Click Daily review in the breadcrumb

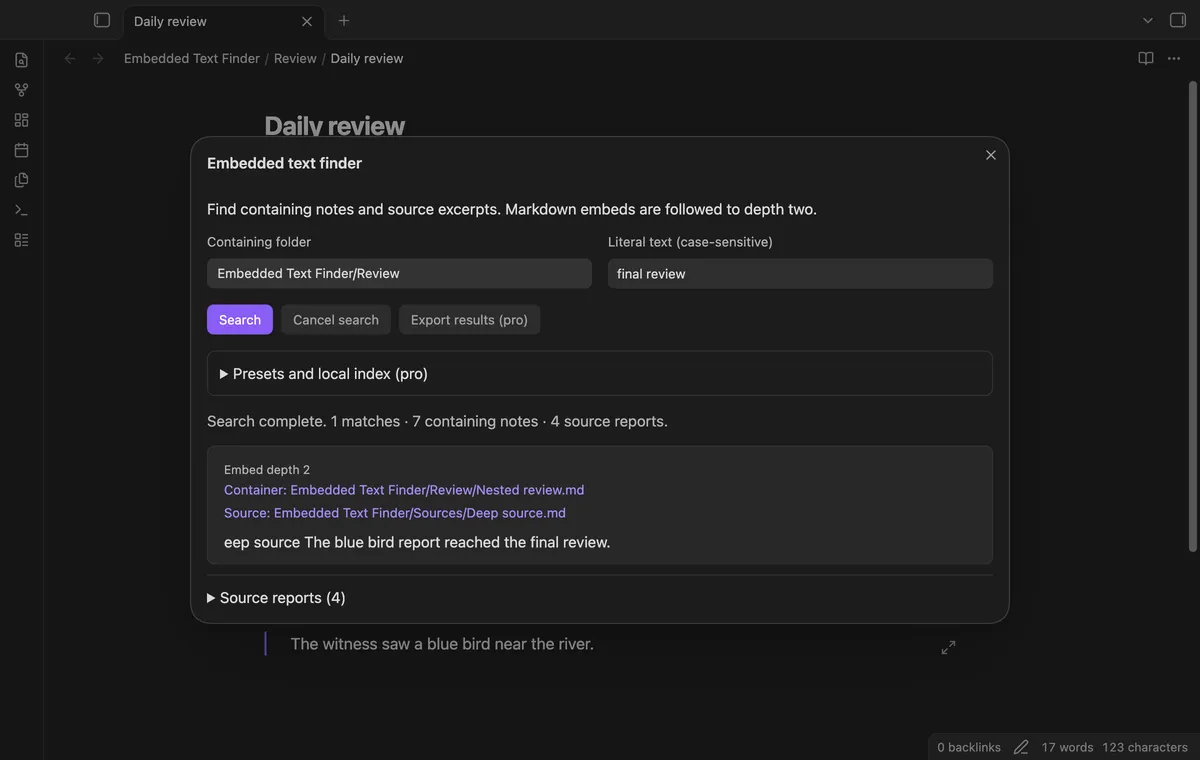[x=367, y=59]
